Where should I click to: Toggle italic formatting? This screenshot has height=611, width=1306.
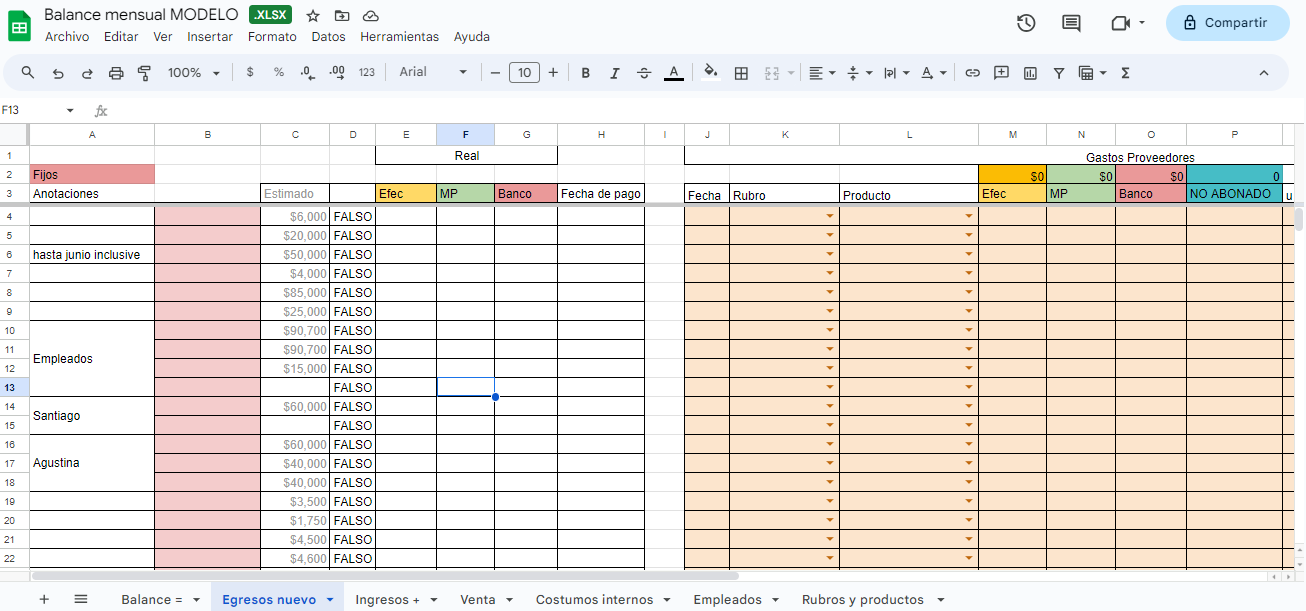pos(614,72)
